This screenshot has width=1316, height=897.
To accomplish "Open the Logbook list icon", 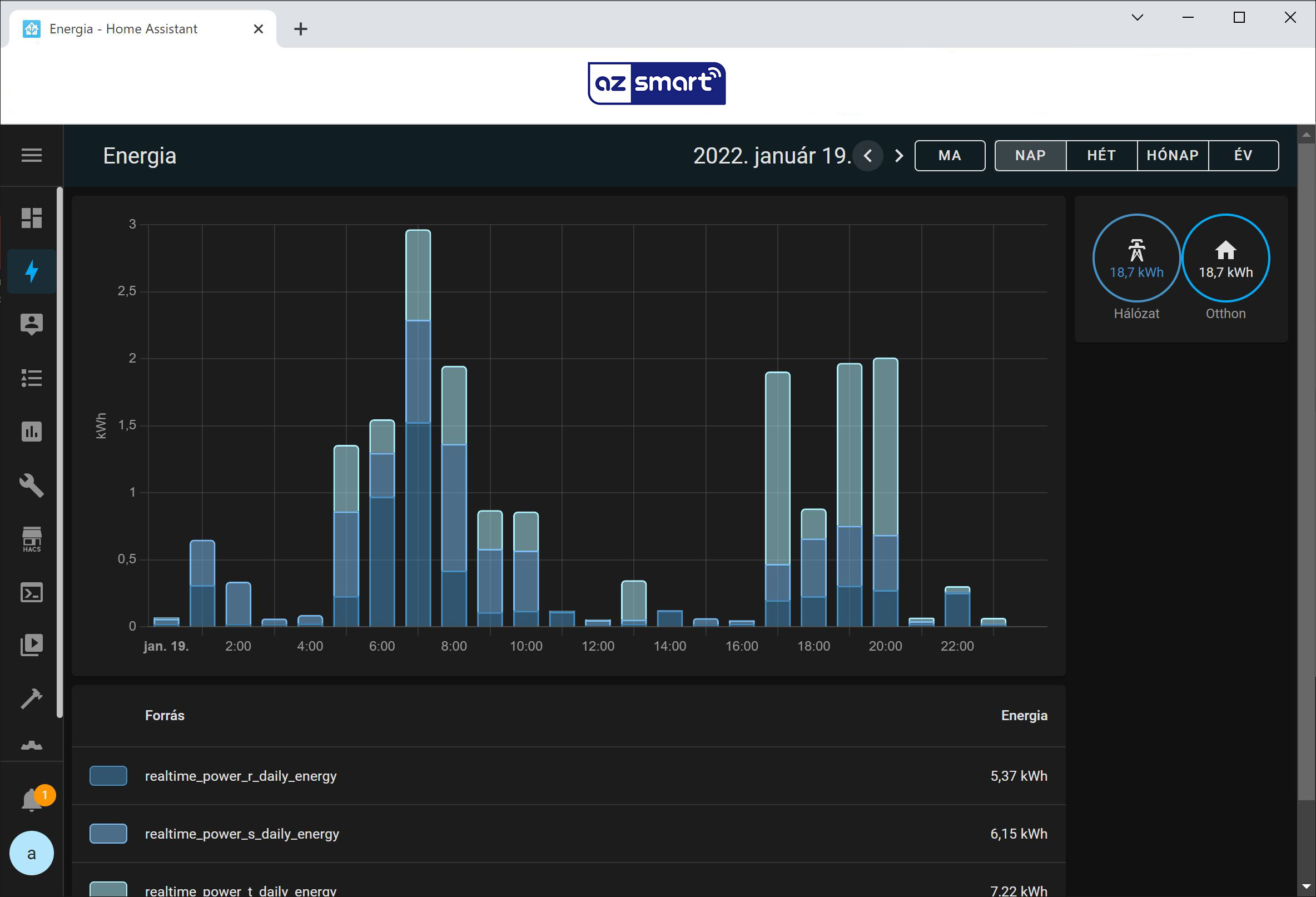I will [32, 378].
